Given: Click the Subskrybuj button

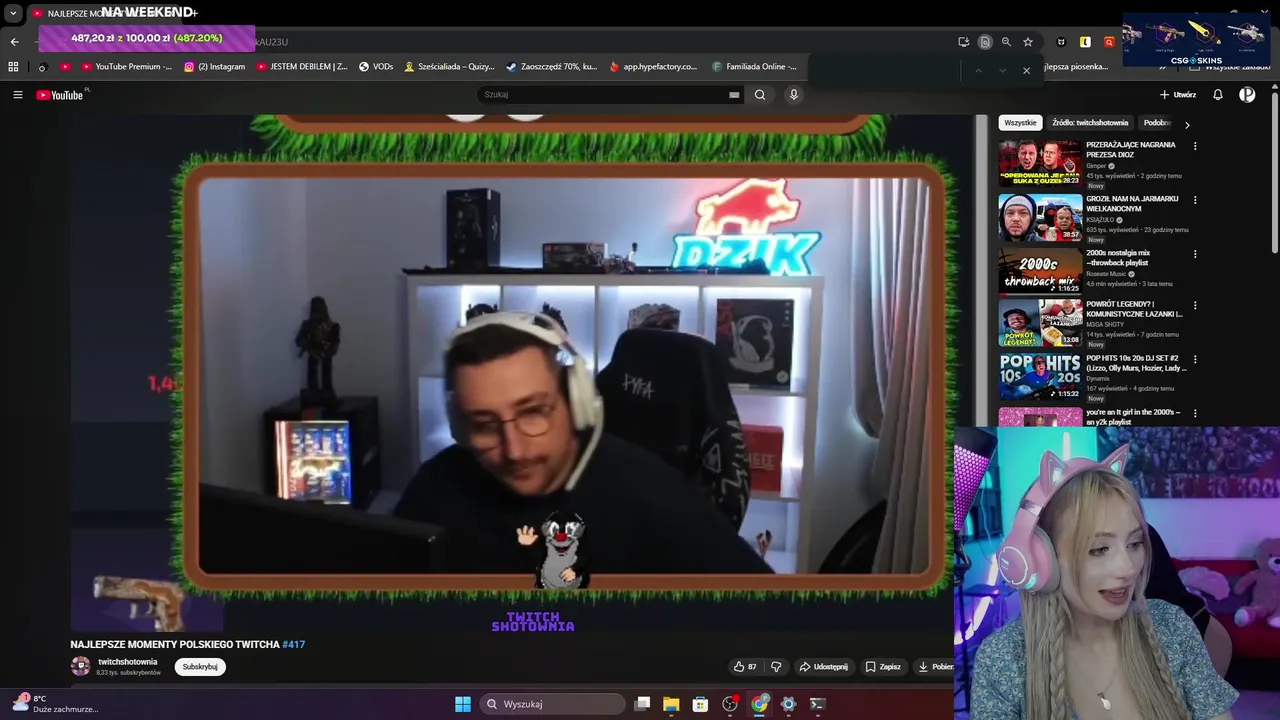Looking at the screenshot, I should 200,667.
